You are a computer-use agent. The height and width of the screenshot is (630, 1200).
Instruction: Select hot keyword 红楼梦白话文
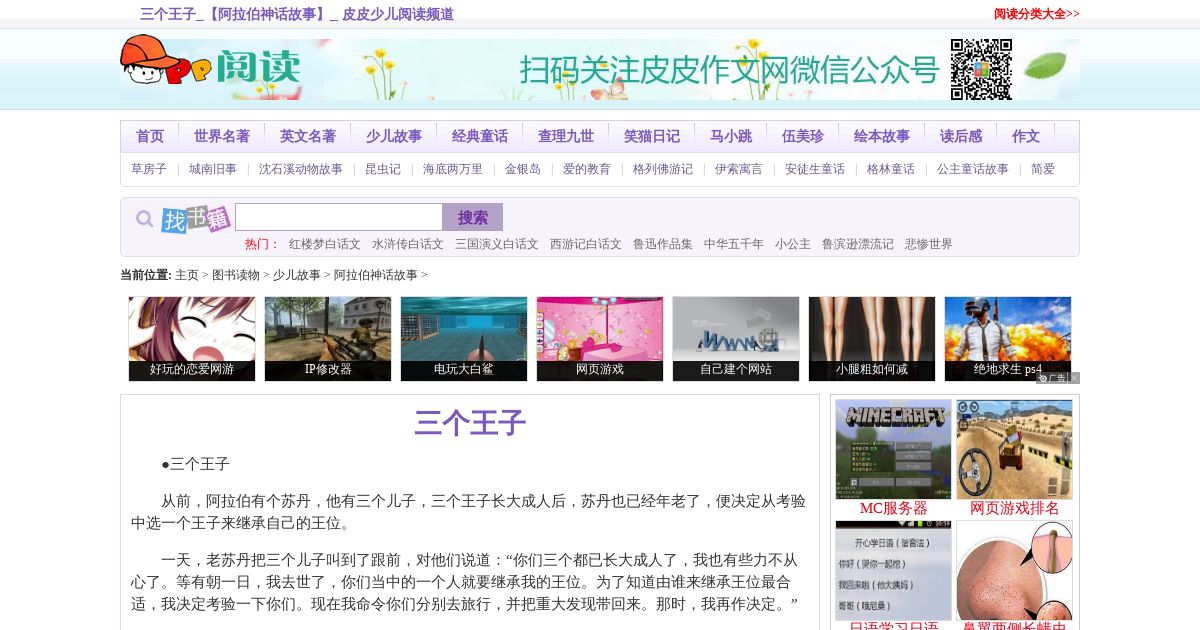tap(325, 244)
